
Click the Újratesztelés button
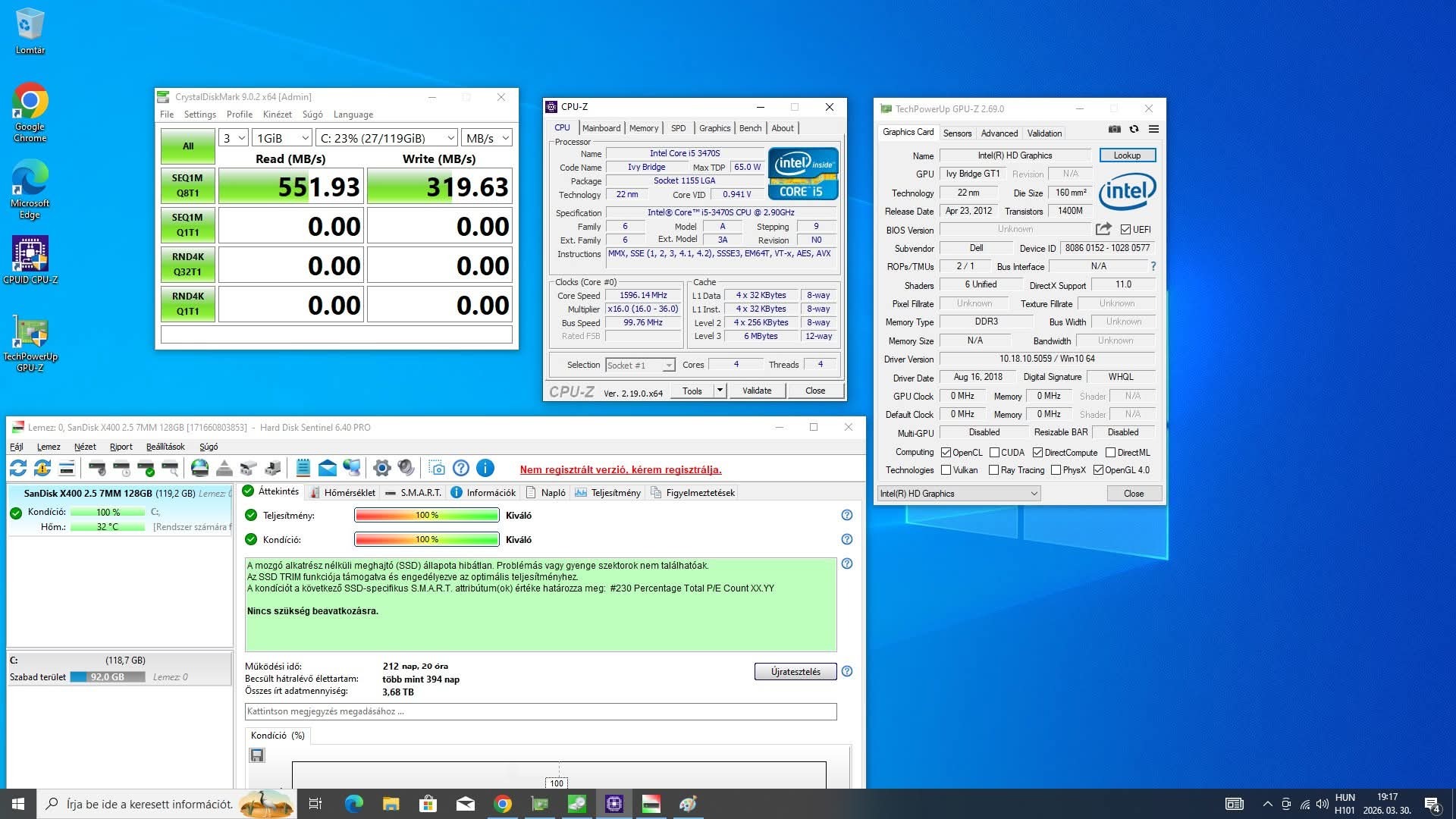point(795,672)
